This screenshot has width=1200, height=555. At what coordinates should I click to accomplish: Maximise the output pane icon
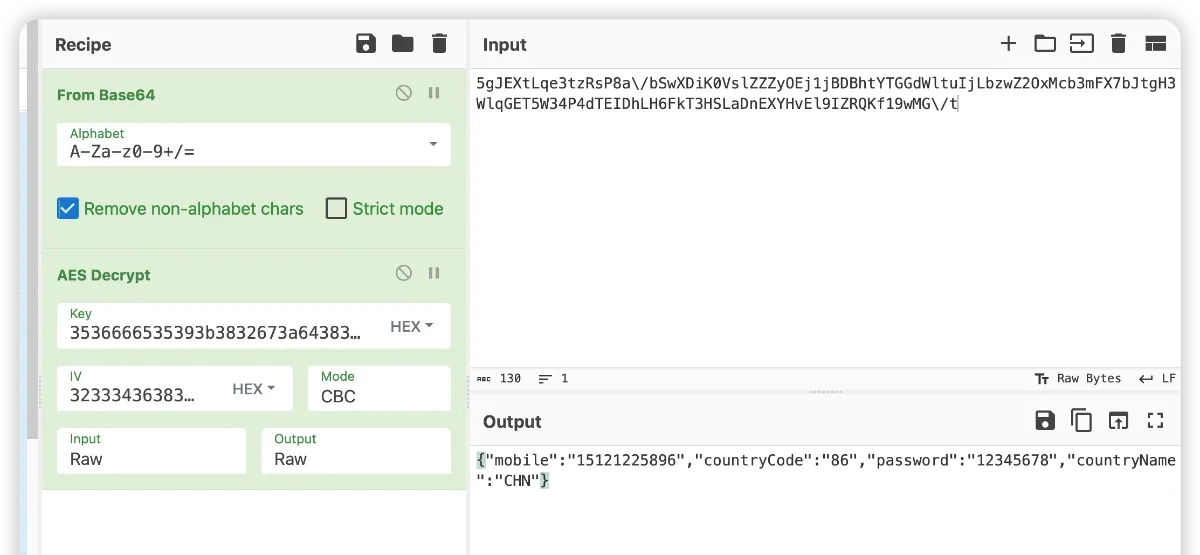[x=1156, y=420]
